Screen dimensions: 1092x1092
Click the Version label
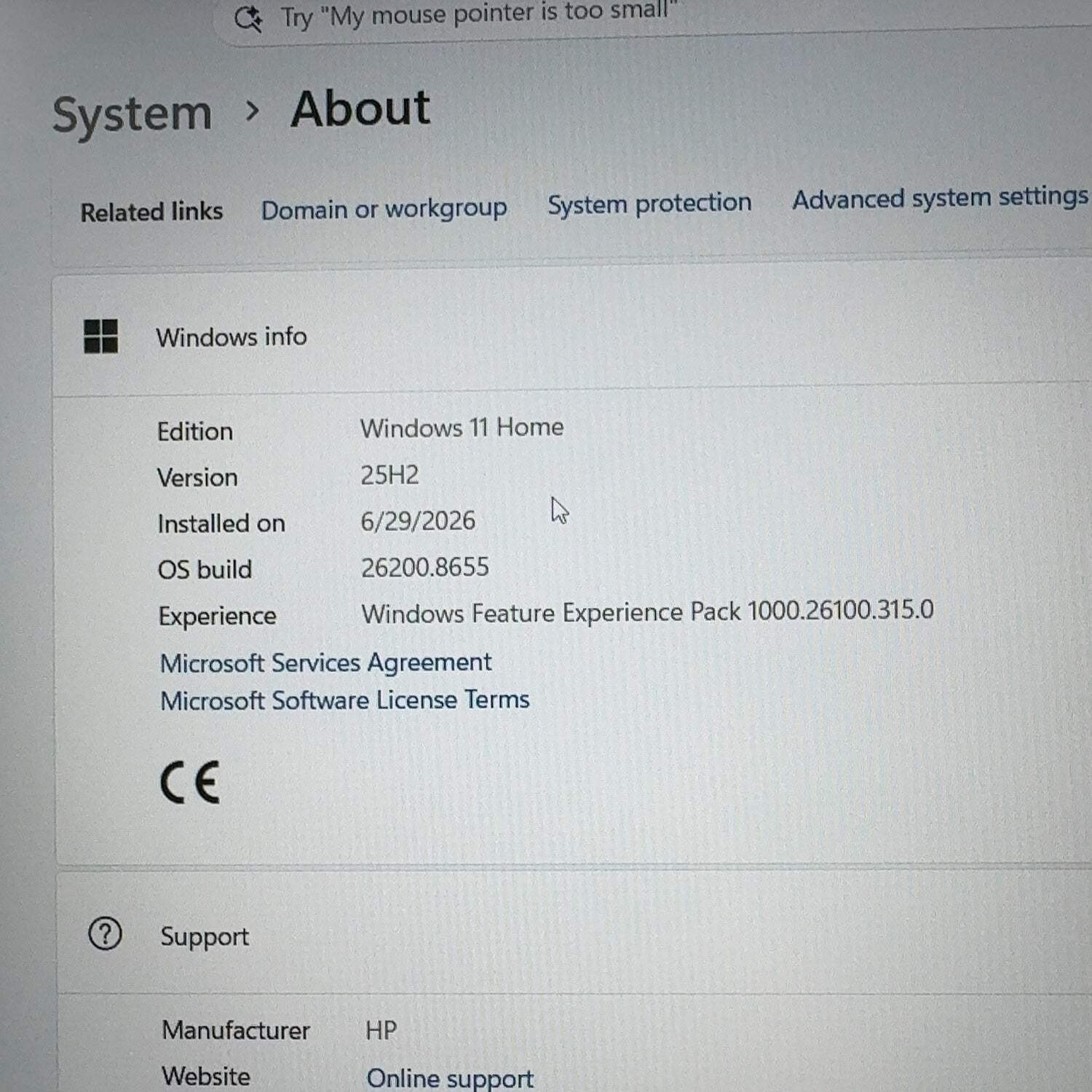(x=197, y=478)
